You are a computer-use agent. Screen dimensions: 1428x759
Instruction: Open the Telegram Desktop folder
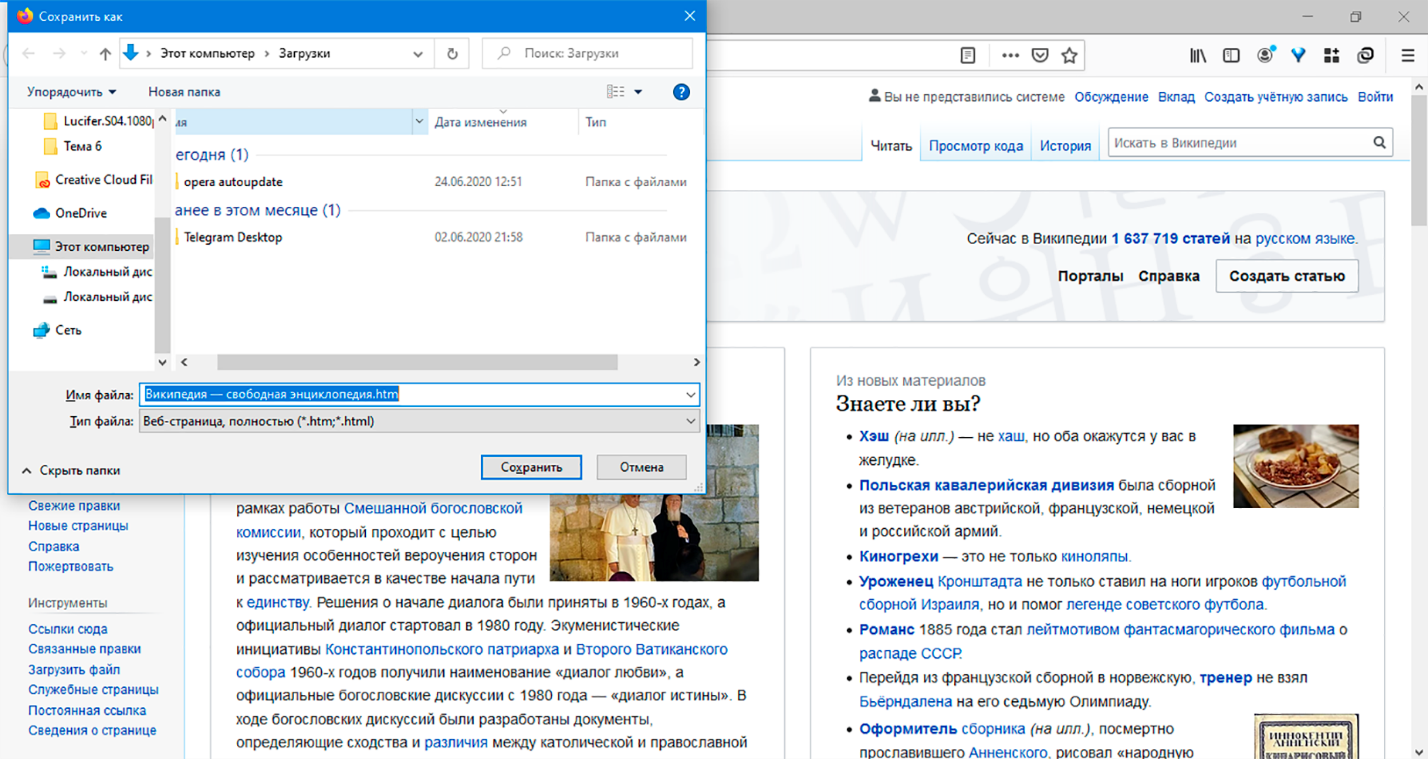(232, 237)
